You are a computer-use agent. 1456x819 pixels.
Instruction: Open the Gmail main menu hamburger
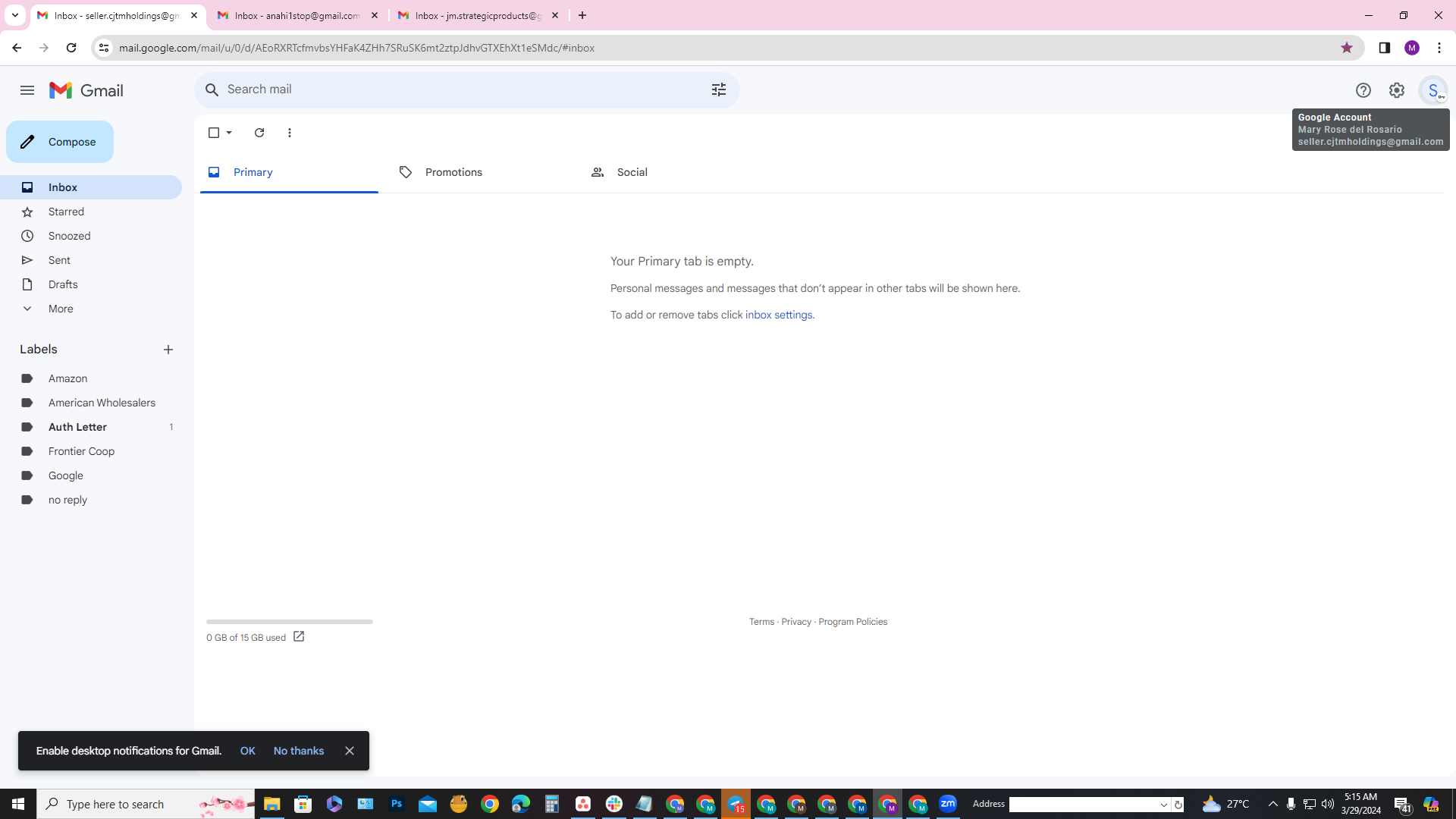pos(27,90)
